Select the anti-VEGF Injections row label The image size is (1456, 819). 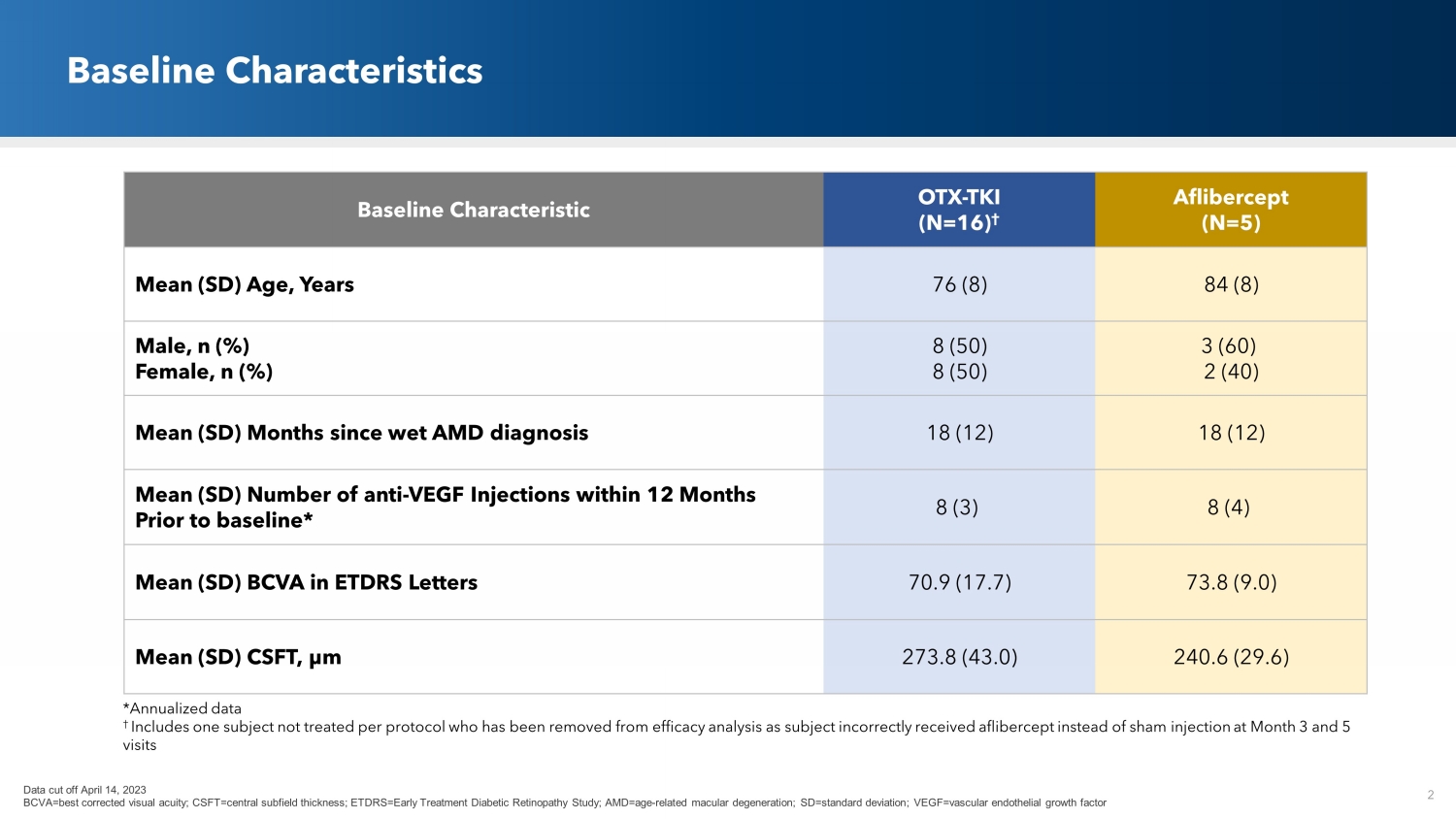point(445,507)
